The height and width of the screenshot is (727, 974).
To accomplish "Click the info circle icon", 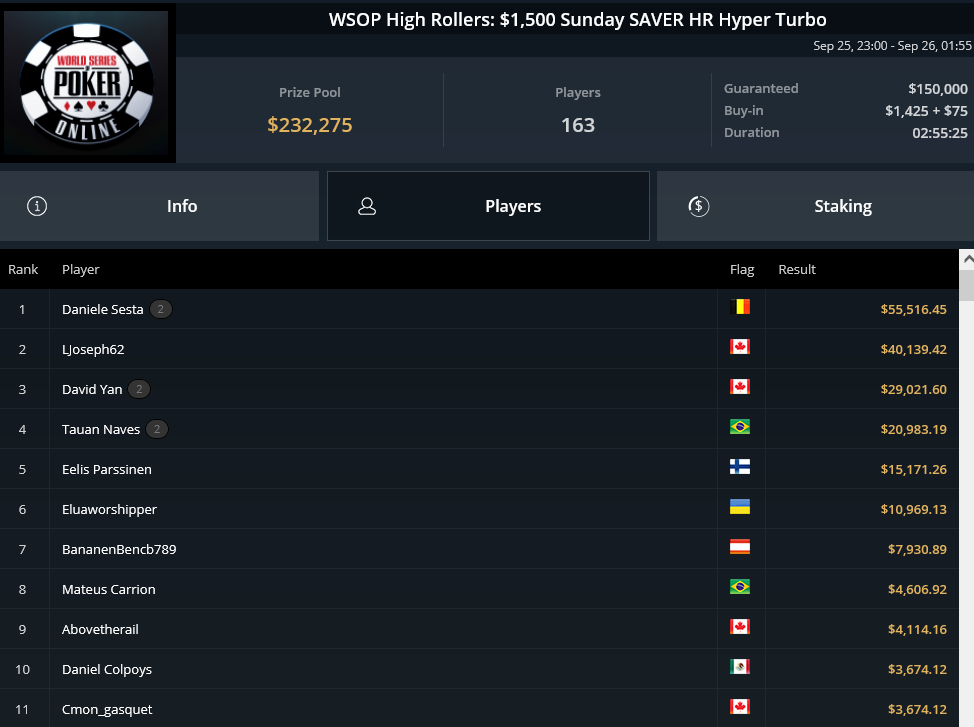I will click(x=37, y=206).
